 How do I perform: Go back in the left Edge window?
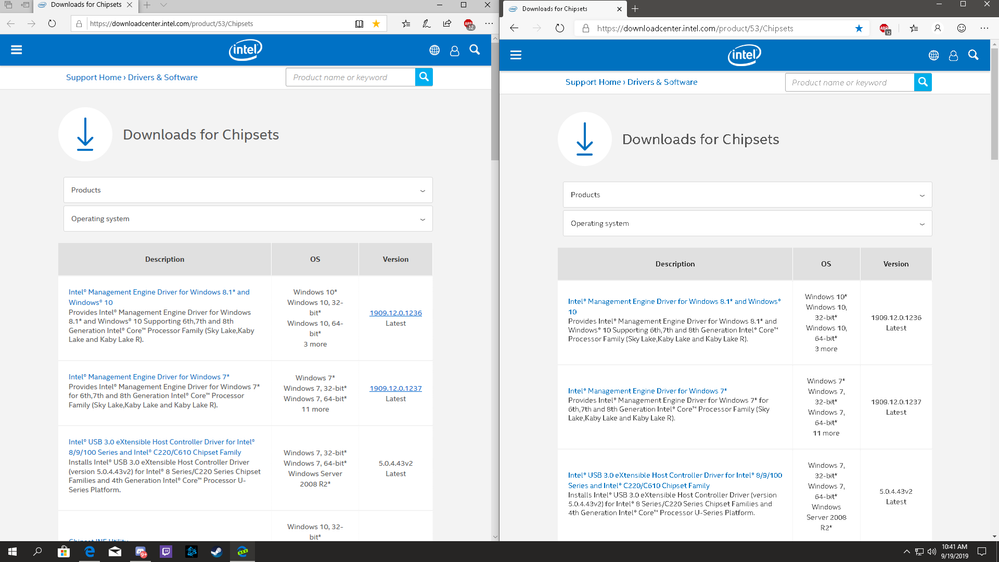pos(11,24)
